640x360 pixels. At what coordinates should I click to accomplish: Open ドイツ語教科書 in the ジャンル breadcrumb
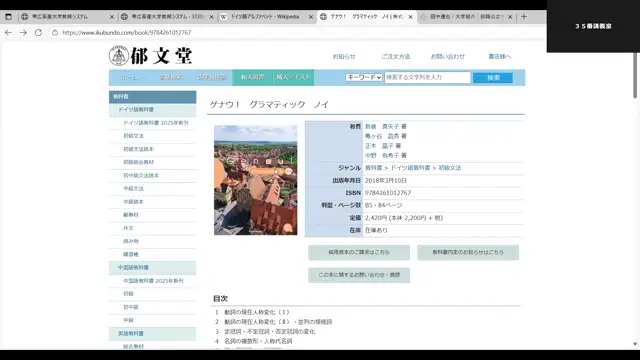tap(410, 168)
